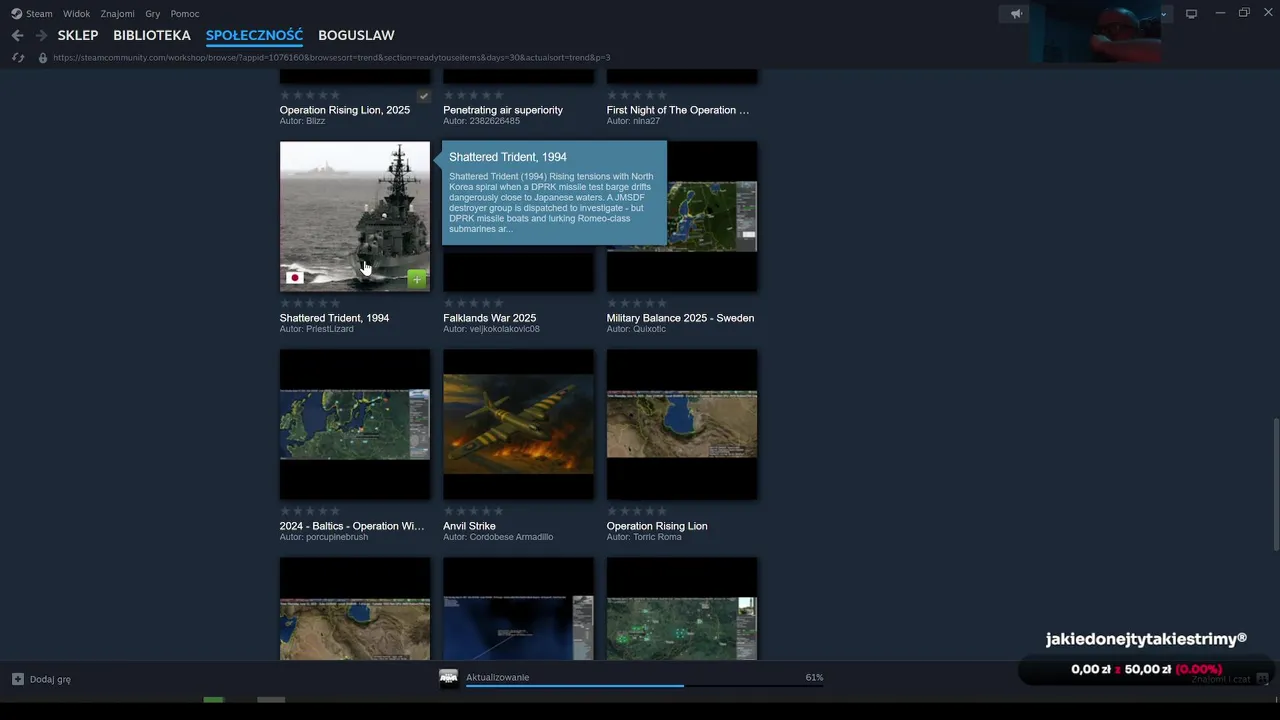Click the padlock icon beside the URL
This screenshot has width=1280, height=720.
[43, 58]
